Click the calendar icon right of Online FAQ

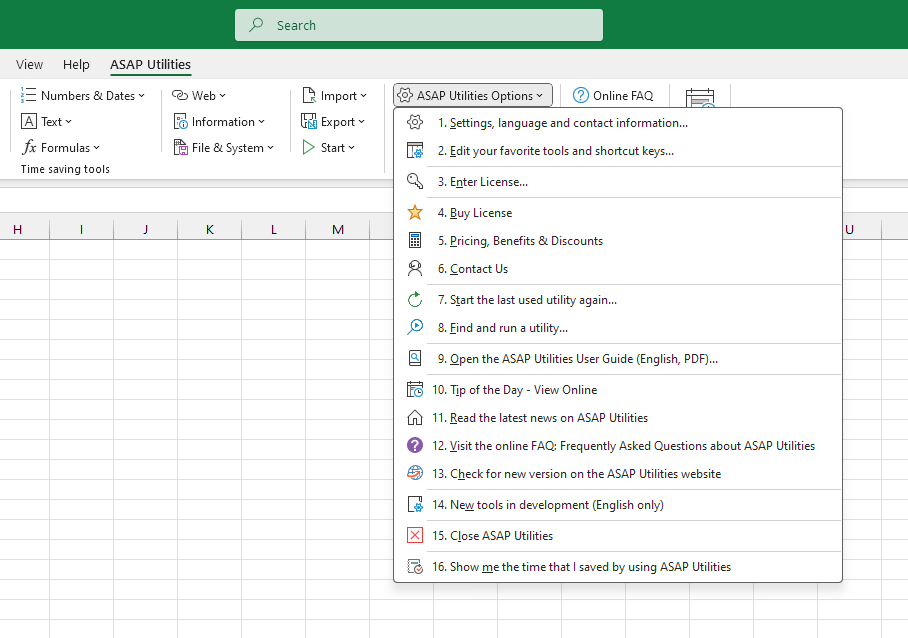click(x=700, y=98)
